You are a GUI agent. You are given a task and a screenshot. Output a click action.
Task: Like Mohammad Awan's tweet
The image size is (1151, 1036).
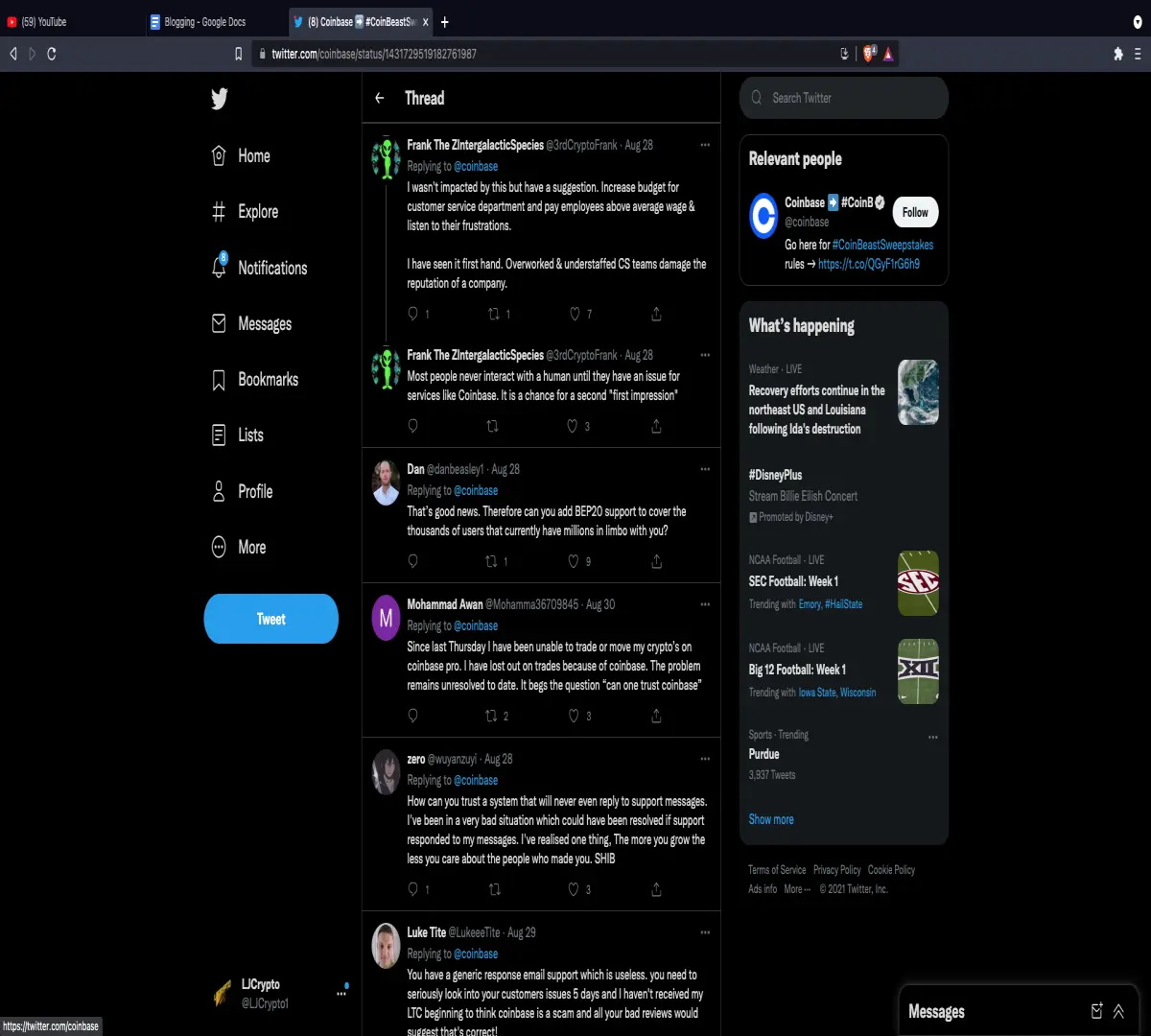tap(574, 716)
